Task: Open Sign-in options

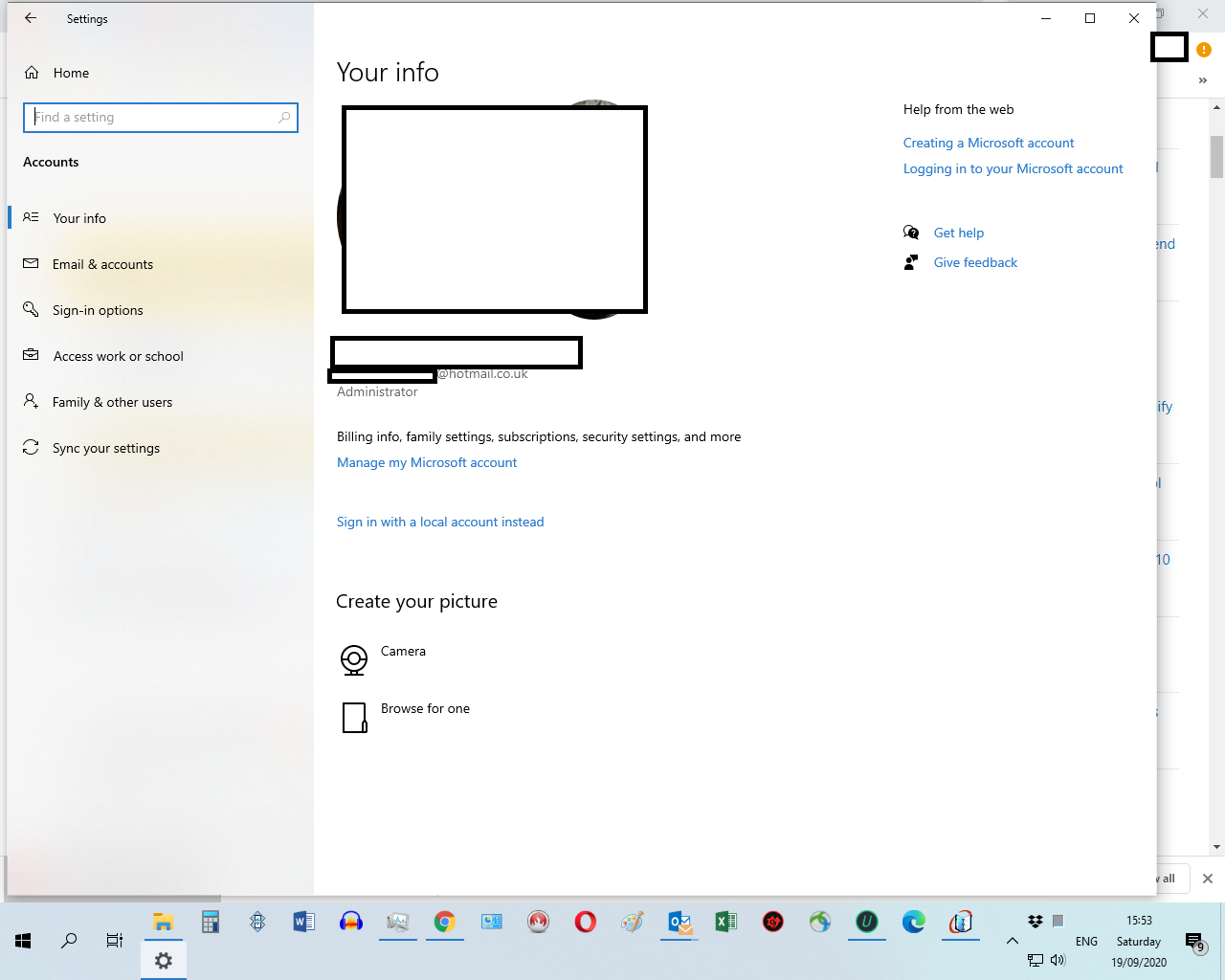Action: [161, 310]
